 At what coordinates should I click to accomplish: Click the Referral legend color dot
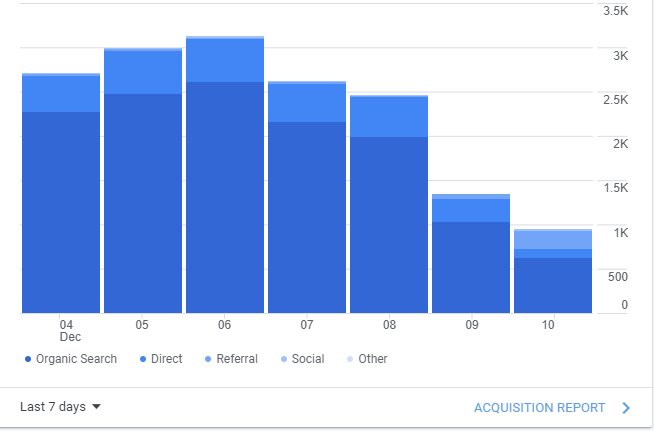pos(208,359)
